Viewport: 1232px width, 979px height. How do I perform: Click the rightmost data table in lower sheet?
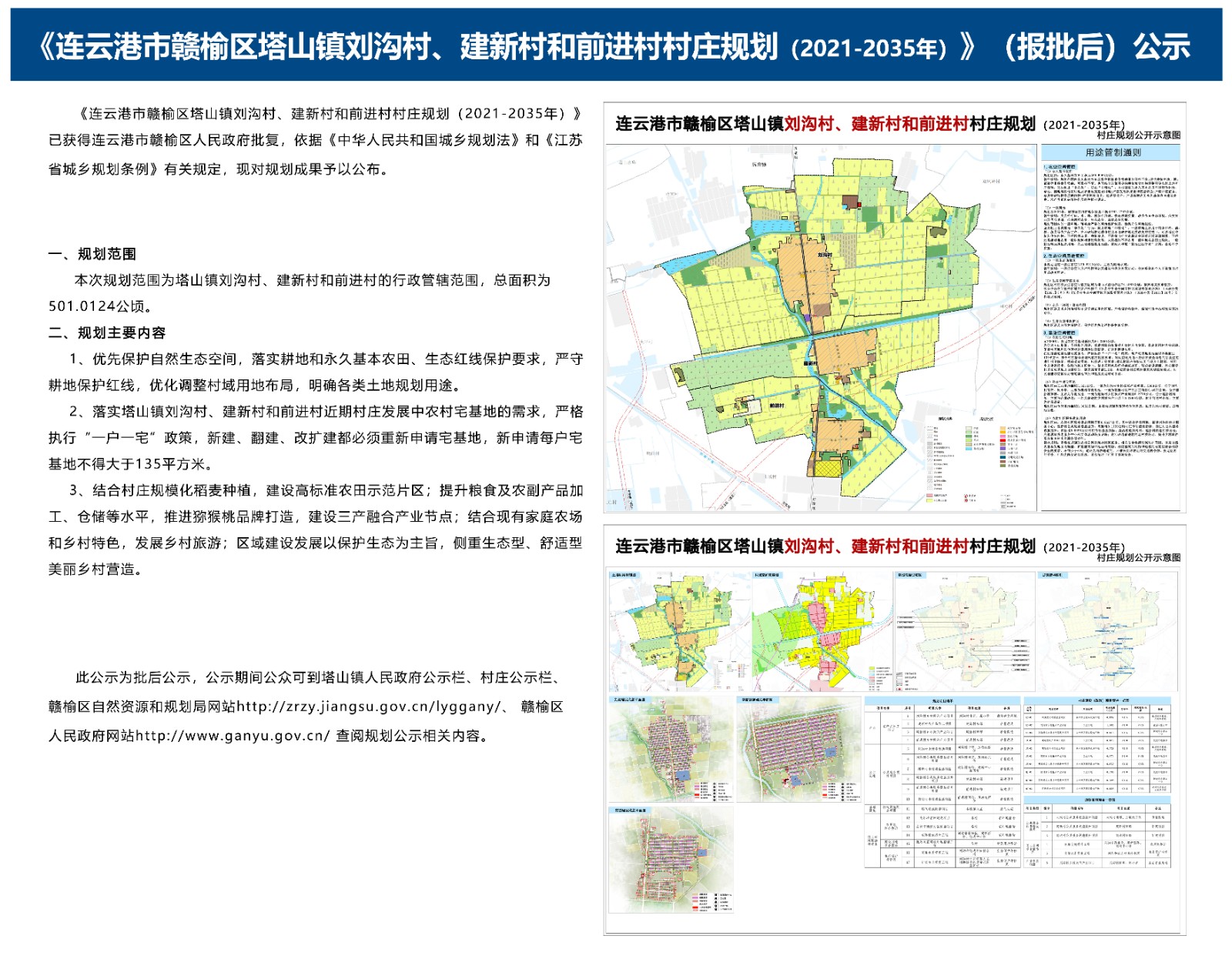[x=1097, y=782]
